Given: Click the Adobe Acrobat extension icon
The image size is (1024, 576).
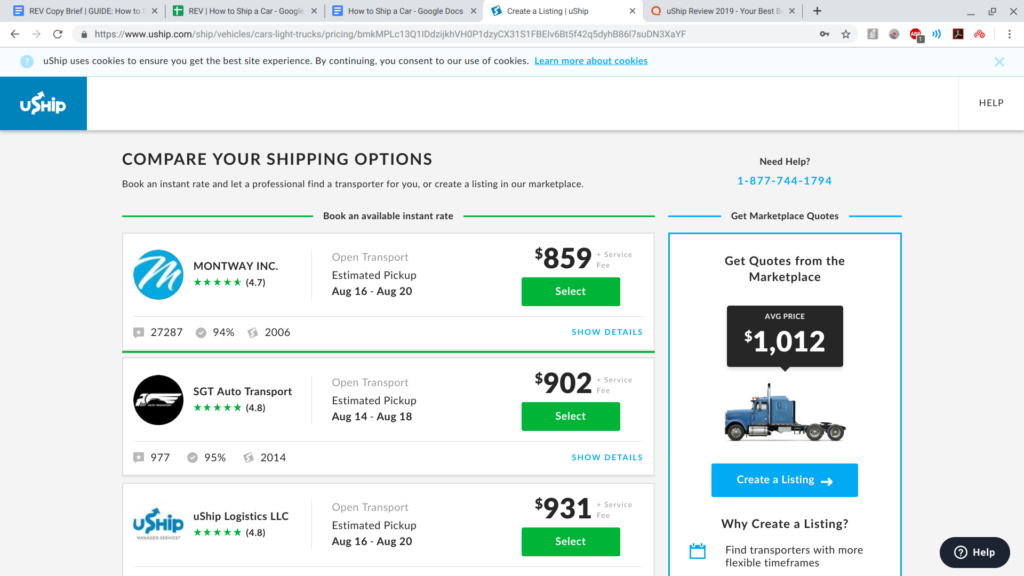Looking at the screenshot, I should pyautogui.click(x=958, y=33).
